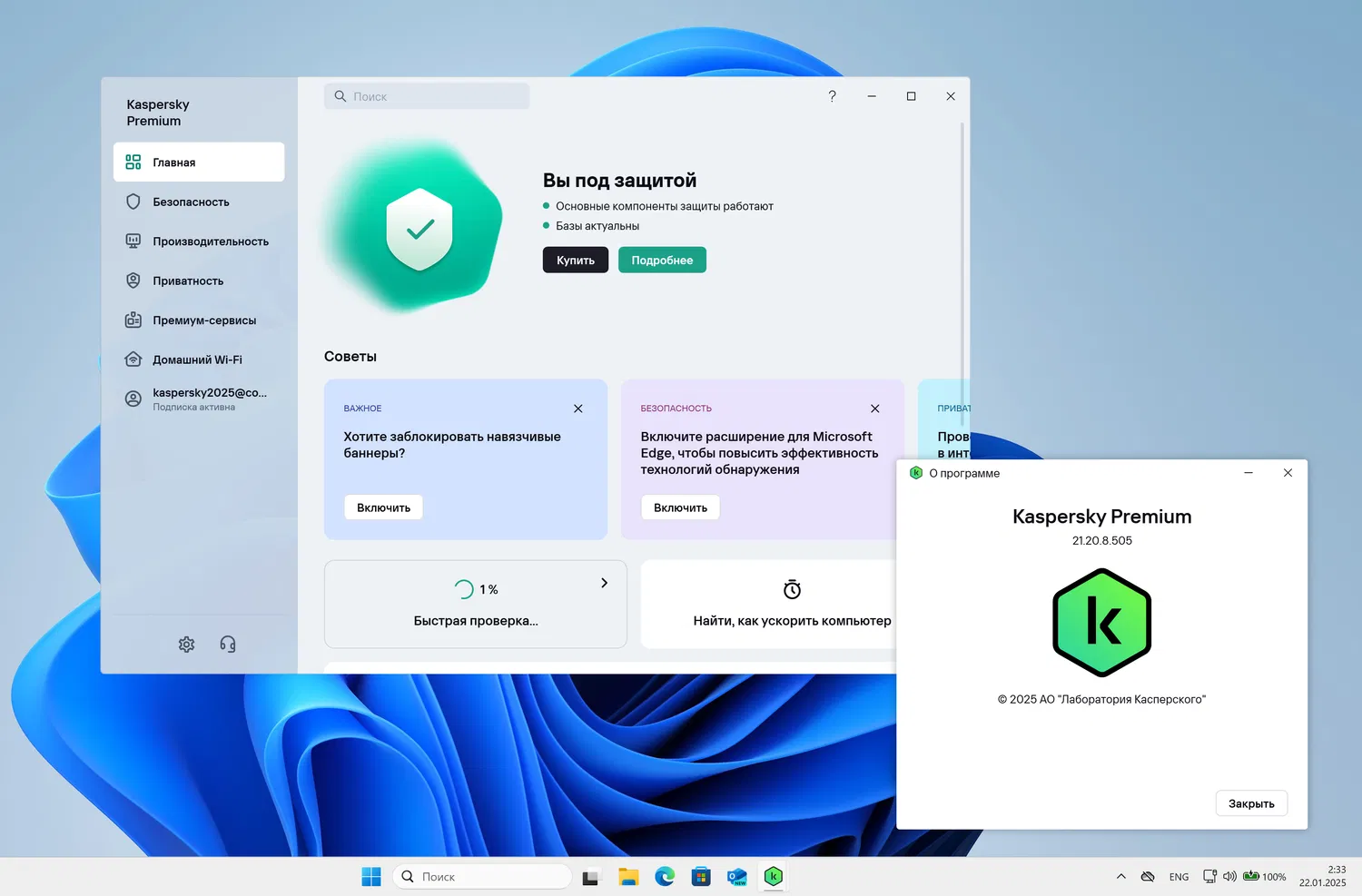
Task: Launch Microsoft Edge from the taskbar
Action: [665, 876]
